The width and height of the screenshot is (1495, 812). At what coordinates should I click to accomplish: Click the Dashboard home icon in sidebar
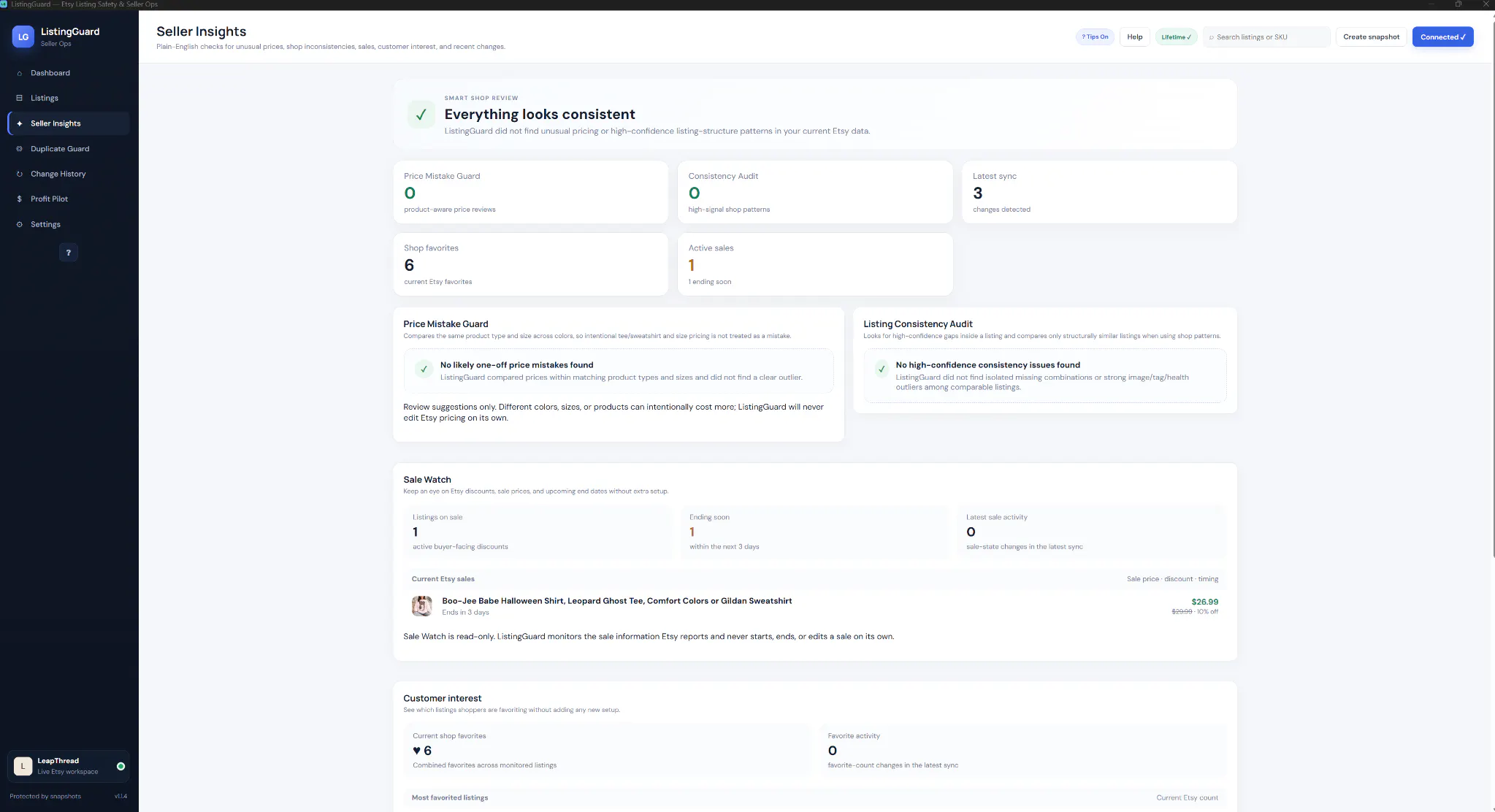pyautogui.click(x=20, y=73)
